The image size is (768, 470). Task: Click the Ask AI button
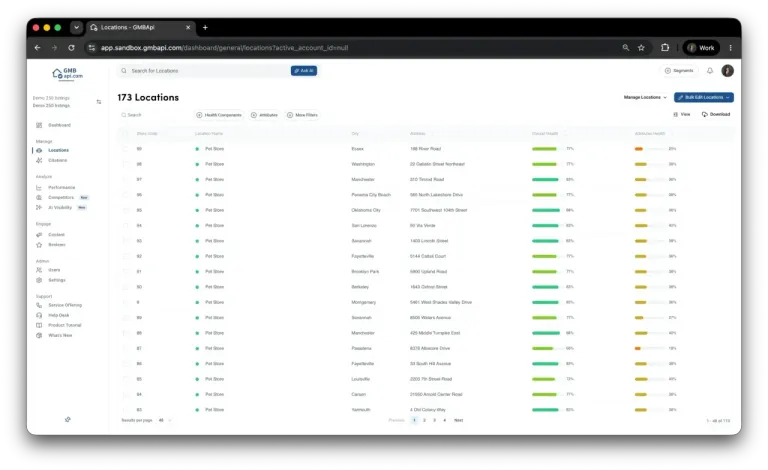[x=304, y=71]
